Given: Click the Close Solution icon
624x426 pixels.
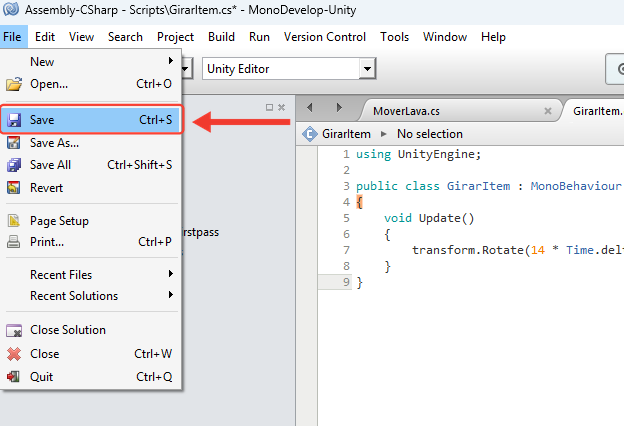Looking at the screenshot, I should pos(14,330).
